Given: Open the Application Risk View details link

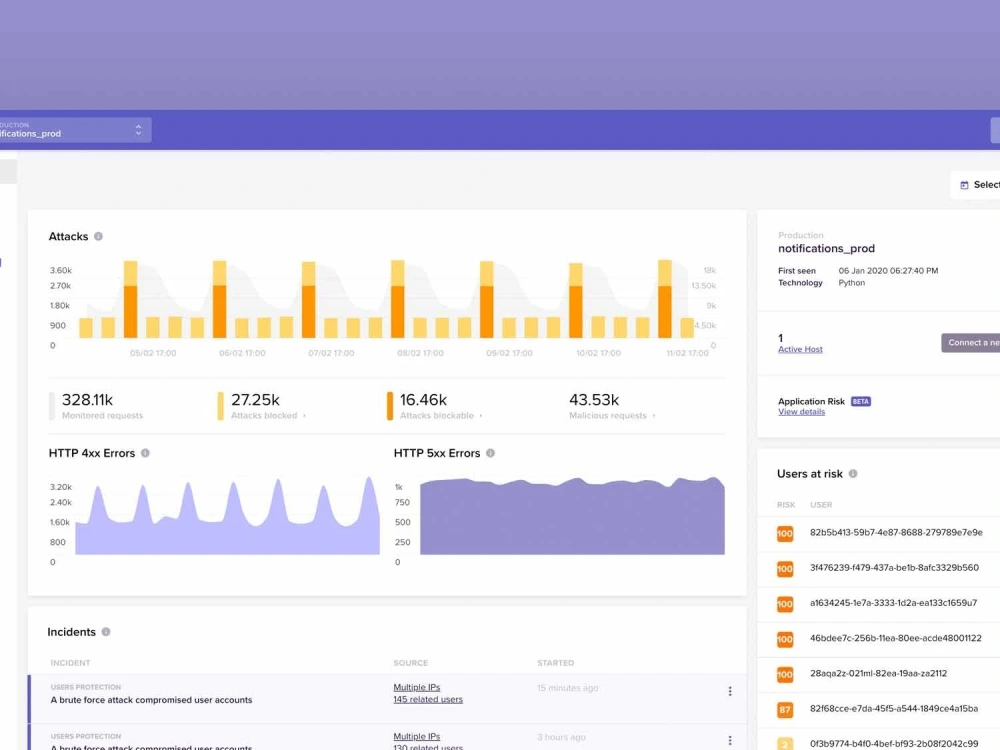Looking at the screenshot, I should tap(802, 412).
